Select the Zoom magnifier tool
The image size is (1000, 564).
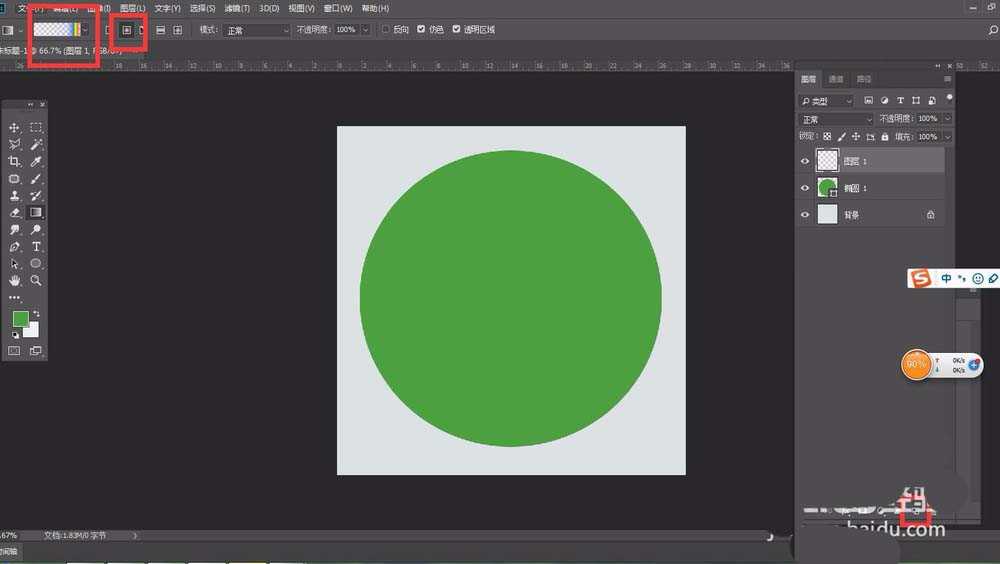(x=36, y=281)
